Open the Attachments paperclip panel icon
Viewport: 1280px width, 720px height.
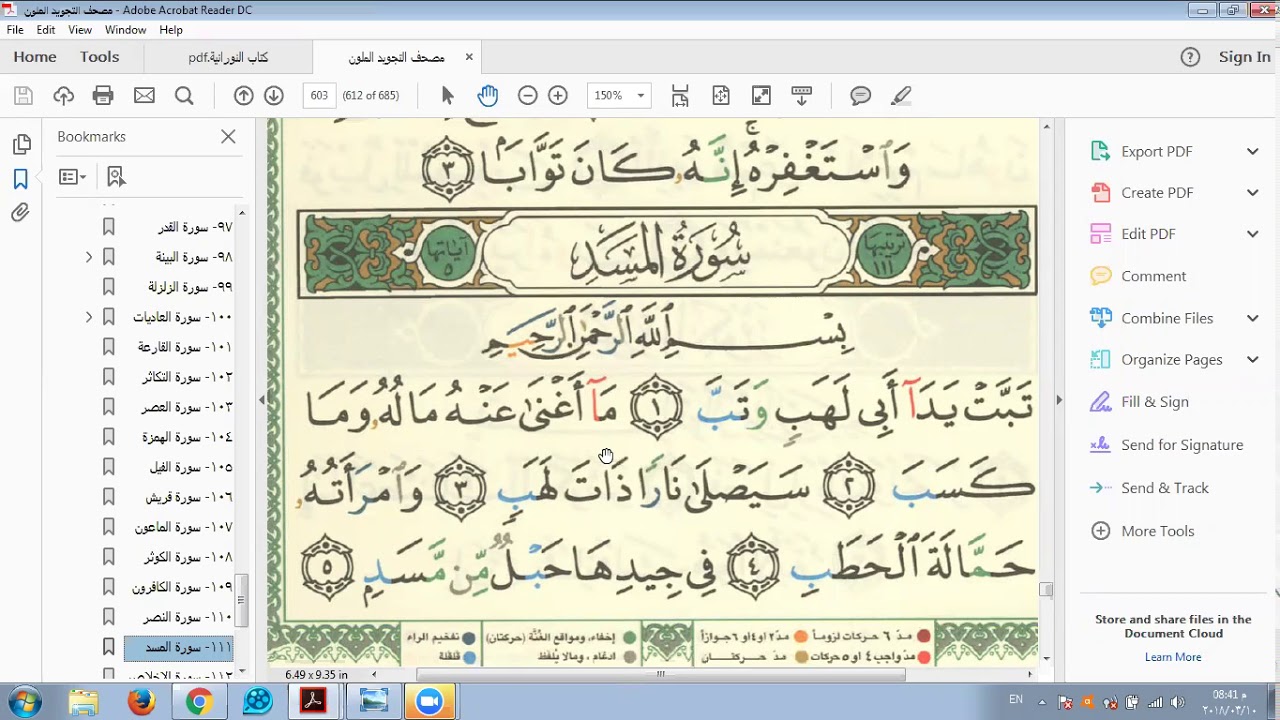(x=21, y=213)
